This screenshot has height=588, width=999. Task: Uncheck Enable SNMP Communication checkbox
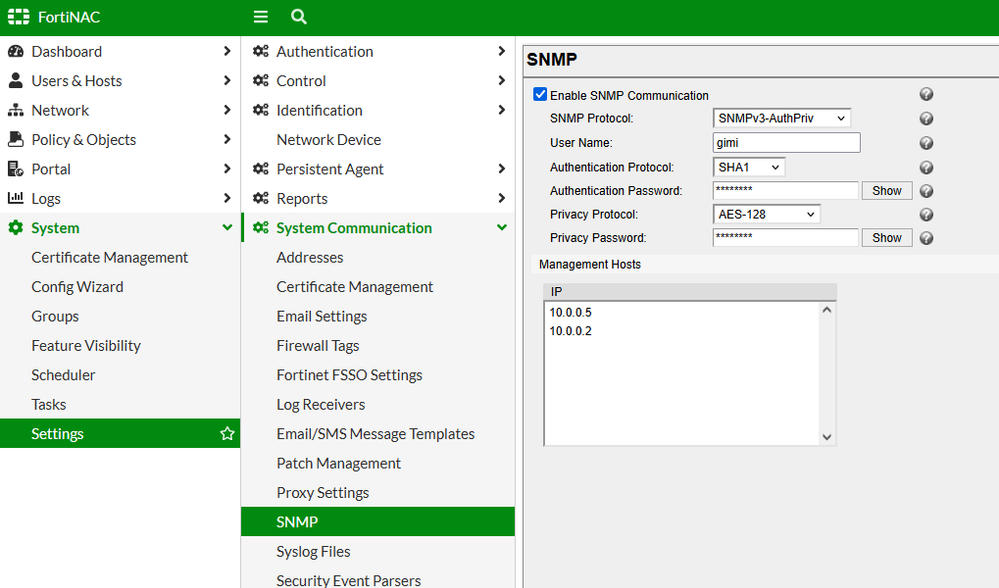[541, 95]
